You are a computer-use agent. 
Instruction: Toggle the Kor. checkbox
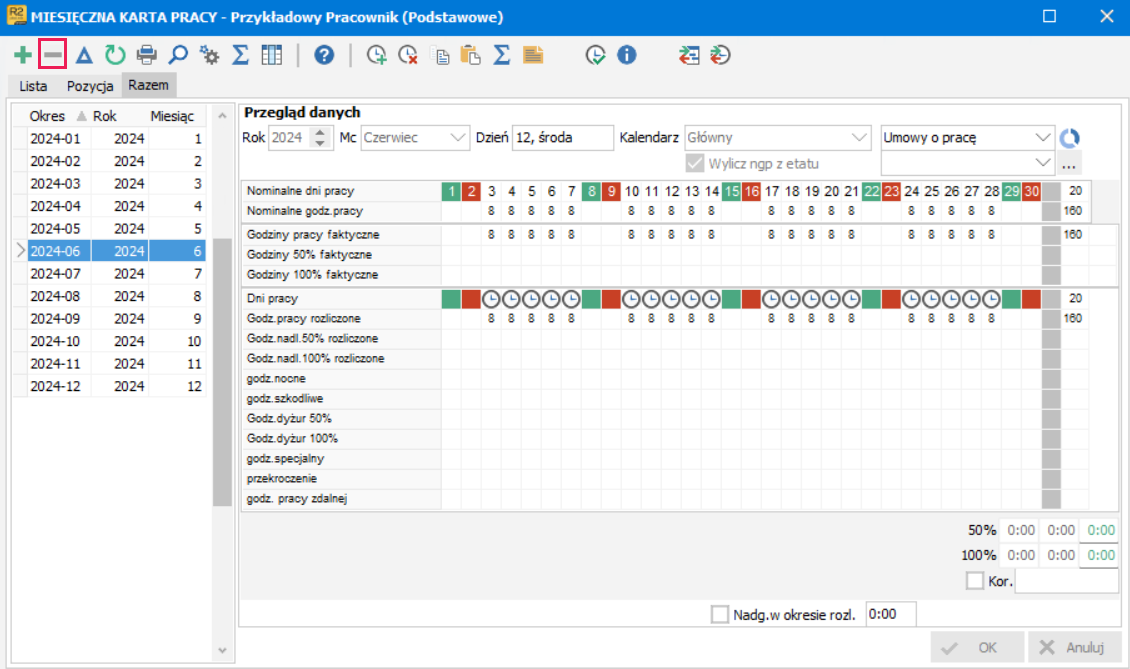click(974, 581)
